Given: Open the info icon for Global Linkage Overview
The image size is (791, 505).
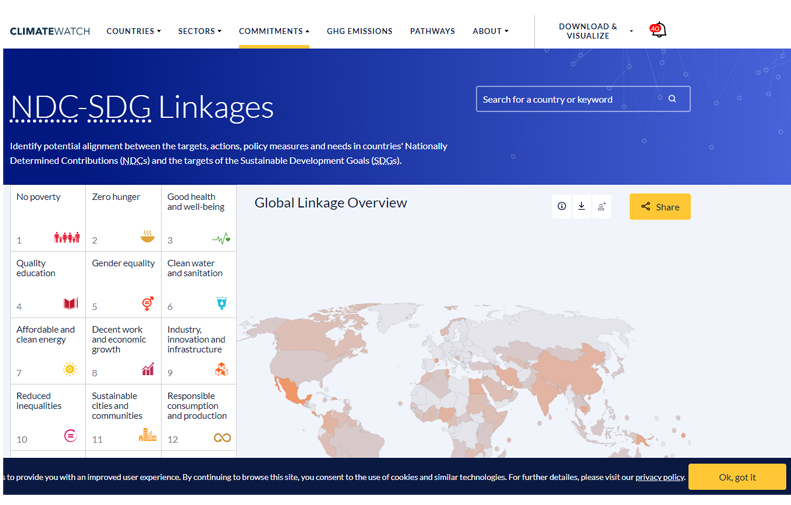Looking at the screenshot, I should pos(561,206).
